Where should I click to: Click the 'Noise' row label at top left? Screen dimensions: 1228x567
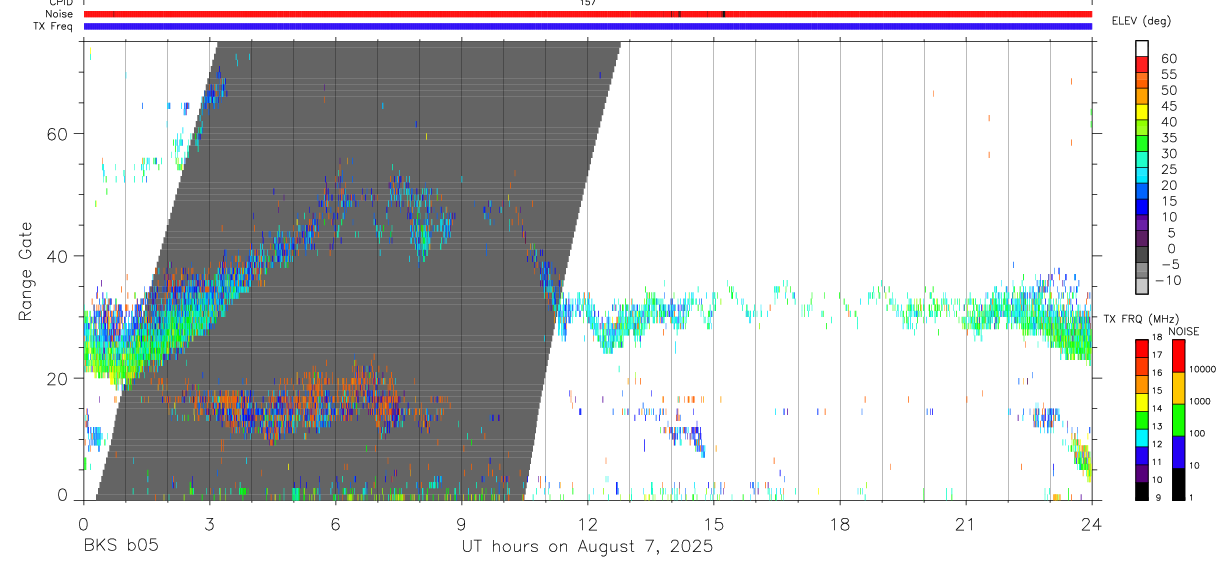pos(59,14)
